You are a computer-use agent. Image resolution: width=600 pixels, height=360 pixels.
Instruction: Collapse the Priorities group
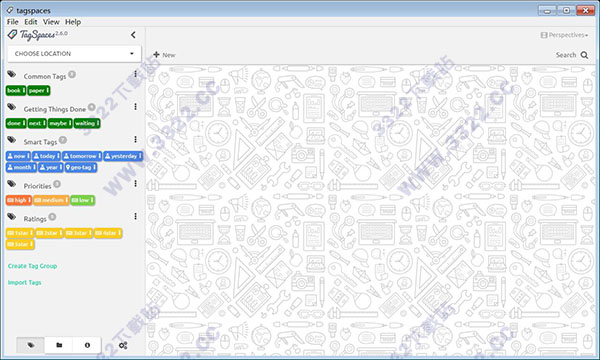(37, 186)
